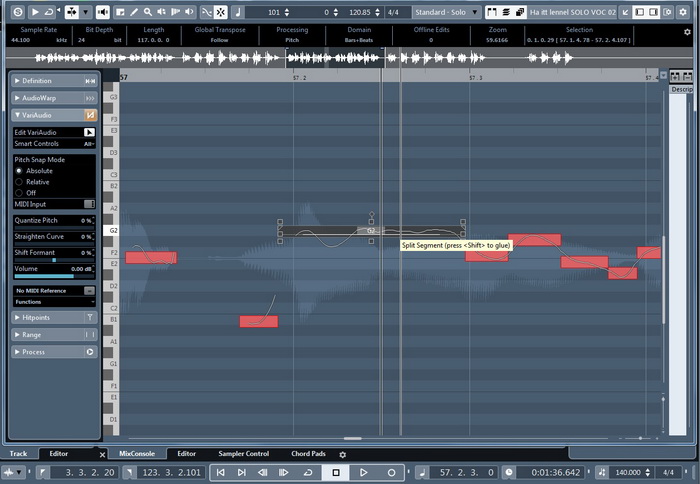Click the Solo Editor icon
Image resolution: width=700 pixels, height=484 pixels.
(18, 12)
